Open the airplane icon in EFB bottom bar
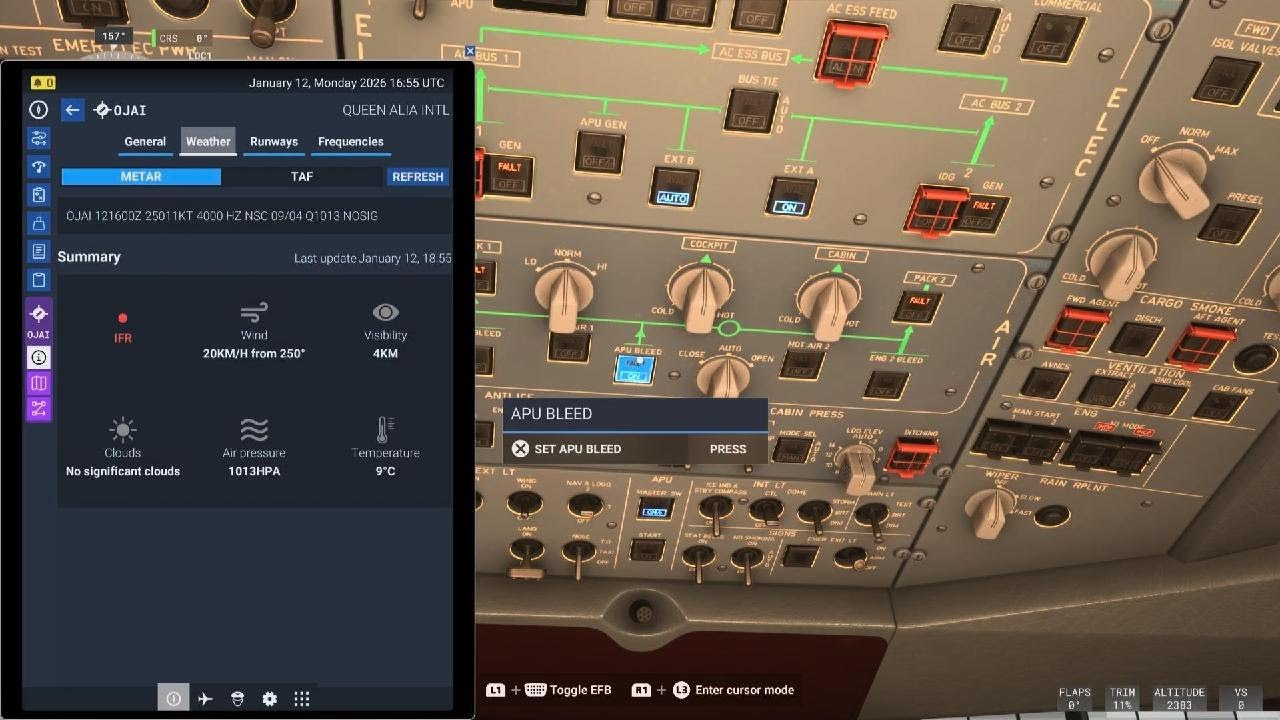 click(205, 699)
